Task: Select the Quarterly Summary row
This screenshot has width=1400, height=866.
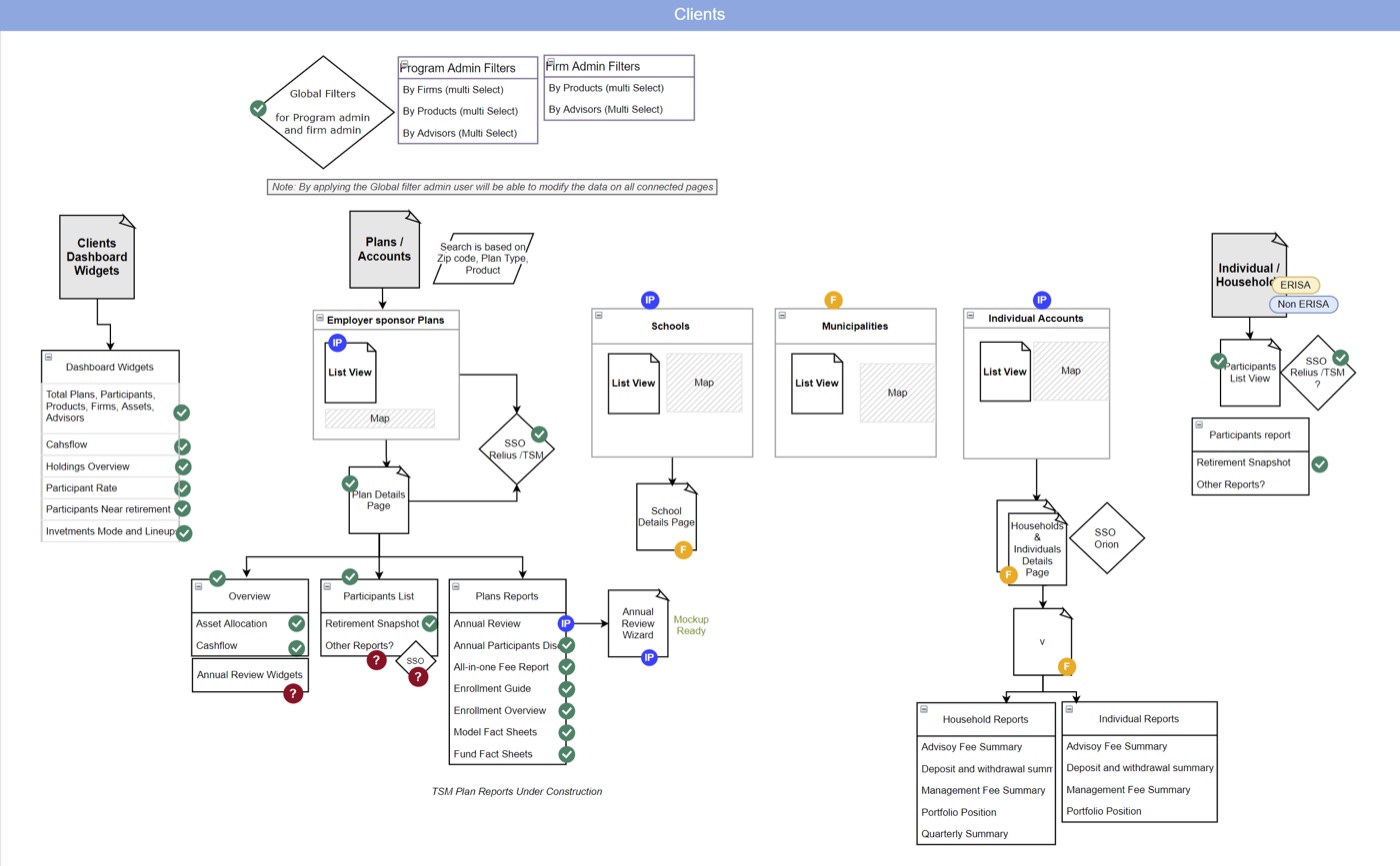Action: (986, 833)
